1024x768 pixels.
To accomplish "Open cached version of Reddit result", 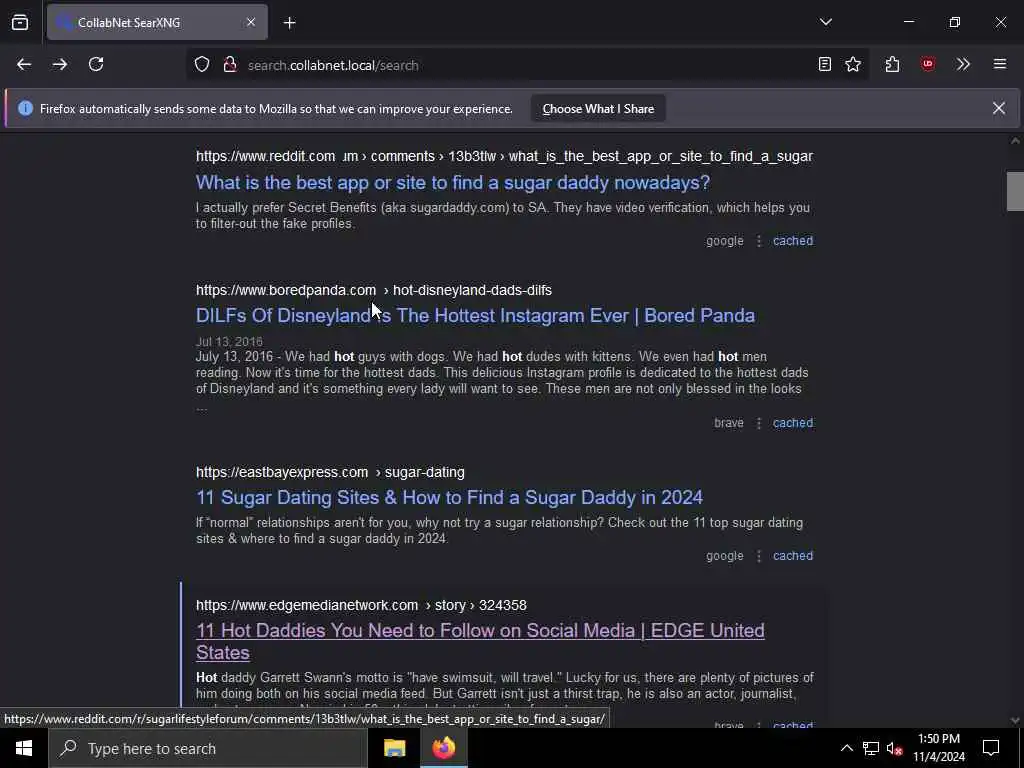I will point(793,241).
